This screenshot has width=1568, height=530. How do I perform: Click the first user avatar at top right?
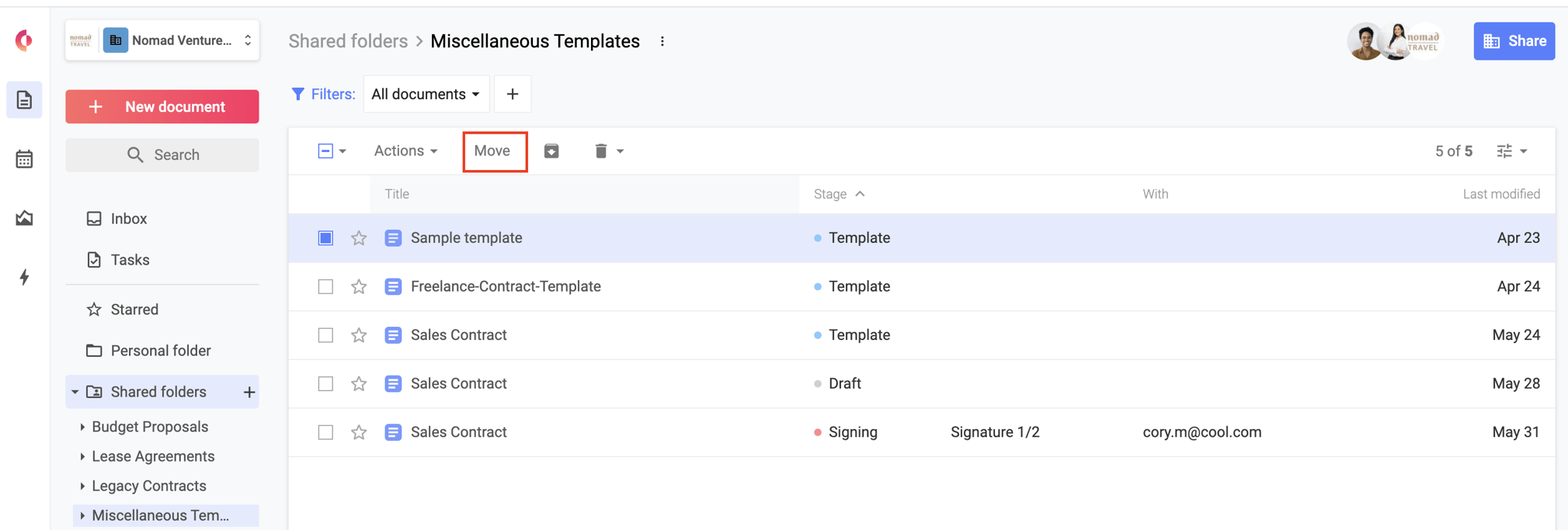coord(1365,41)
